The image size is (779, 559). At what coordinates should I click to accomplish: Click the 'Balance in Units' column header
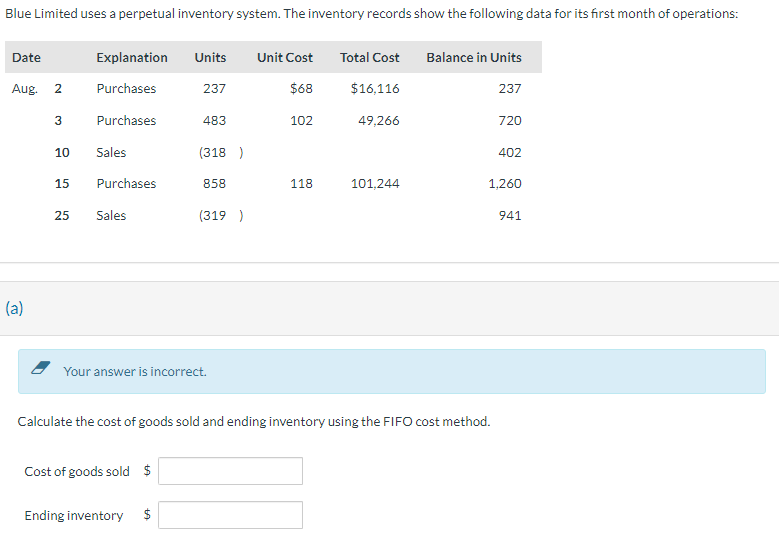[x=474, y=58]
